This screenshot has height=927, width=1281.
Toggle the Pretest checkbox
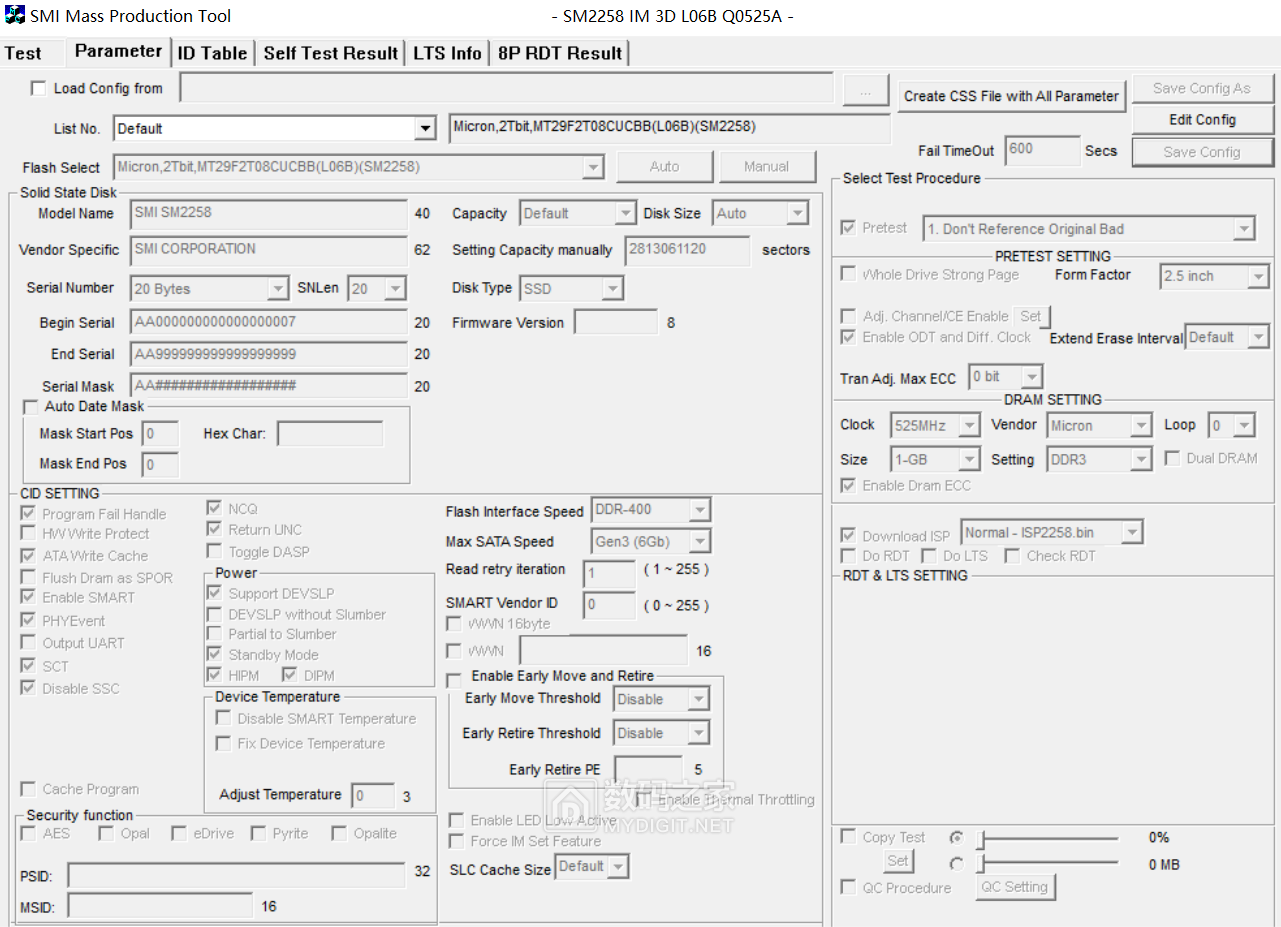(849, 227)
